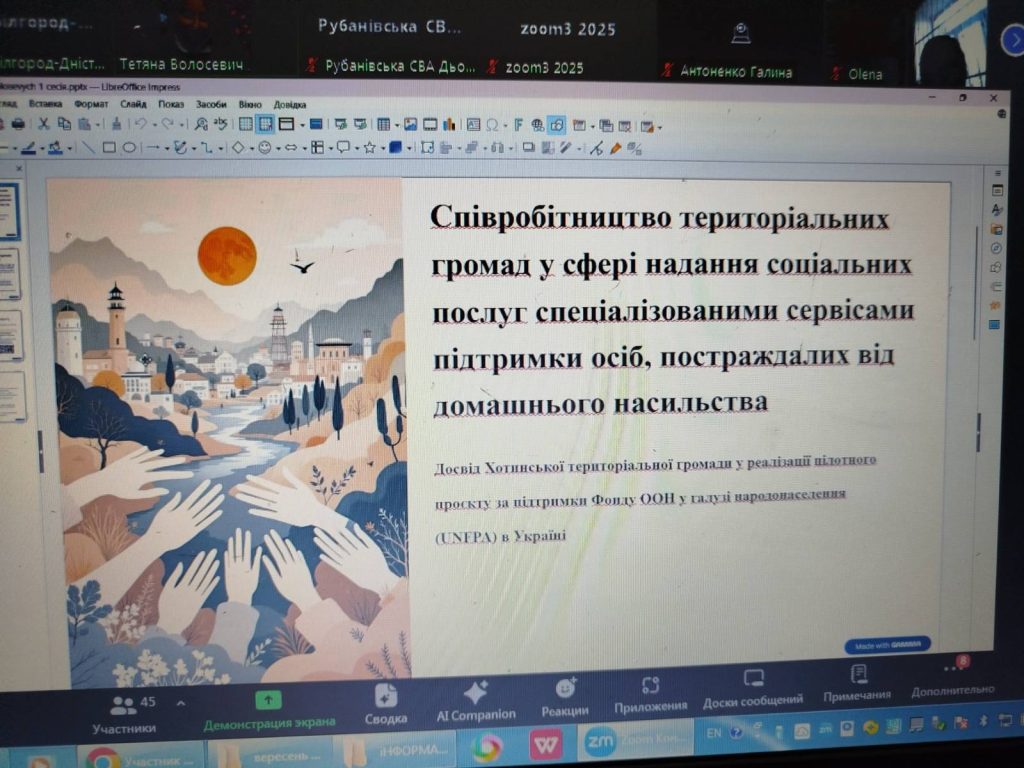Screen dimensions: 1024x768
Task: Toggle snap to grid toolbar button
Action: coord(265,124)
